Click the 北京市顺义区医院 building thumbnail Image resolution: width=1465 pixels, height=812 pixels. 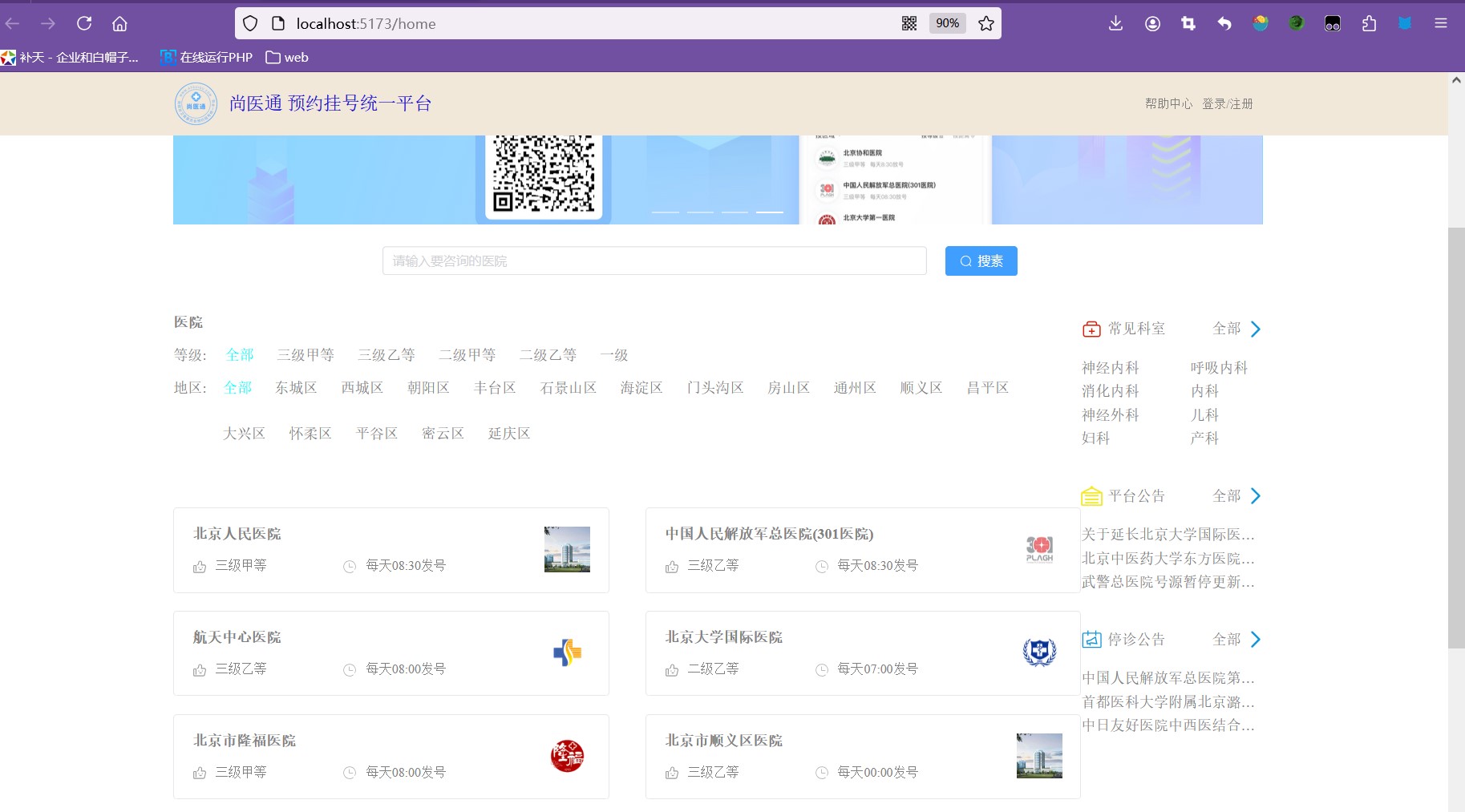point(1039,756)
